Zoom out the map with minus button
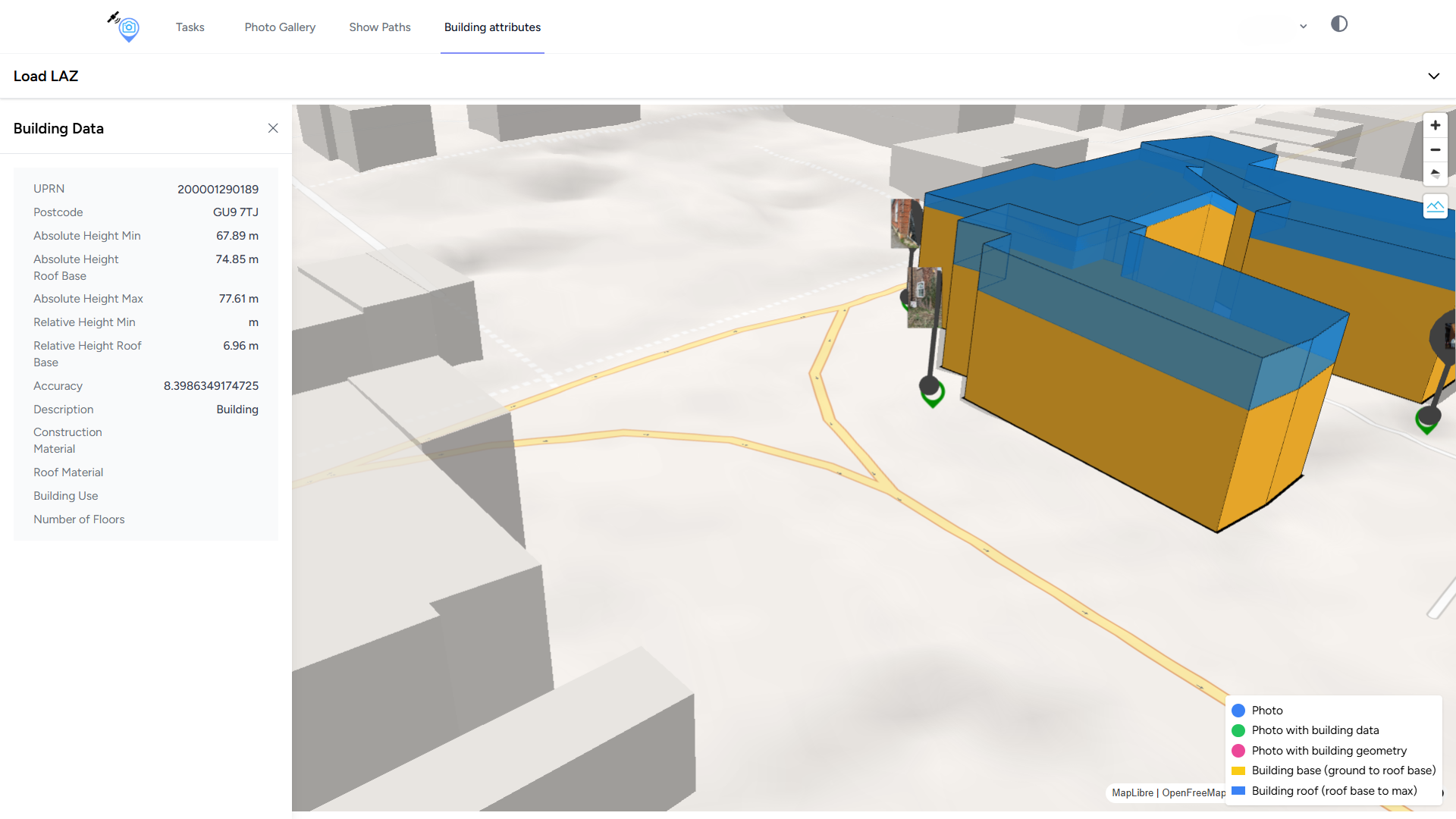Viewport: 1456px width, 819px height. click(1435, 150)
